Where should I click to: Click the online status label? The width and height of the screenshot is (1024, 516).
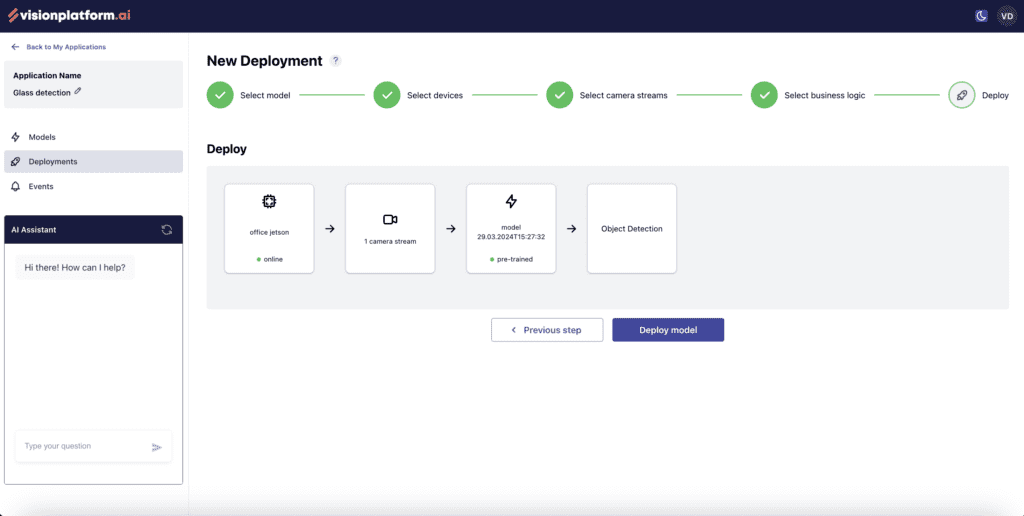coord(270,259)
